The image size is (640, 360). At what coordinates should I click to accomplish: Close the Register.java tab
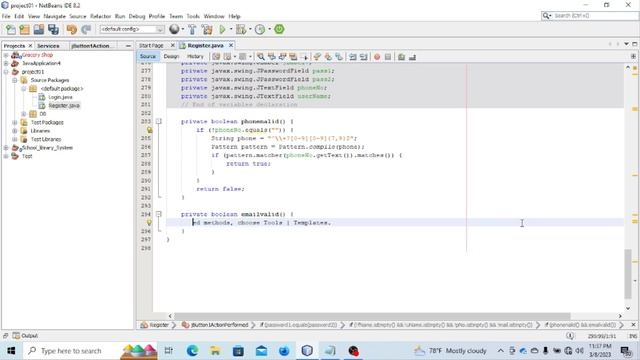231,45
